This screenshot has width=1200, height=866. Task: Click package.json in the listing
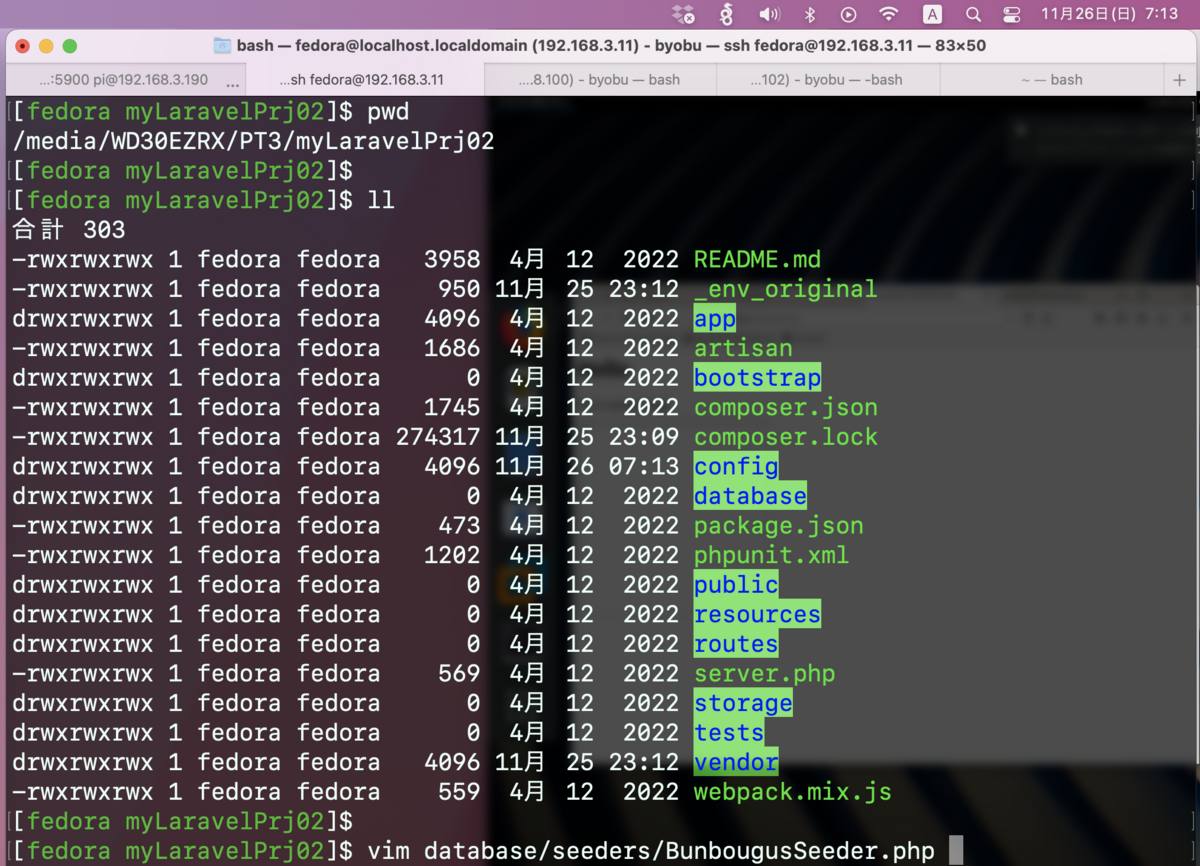click(x=778, y=526)
